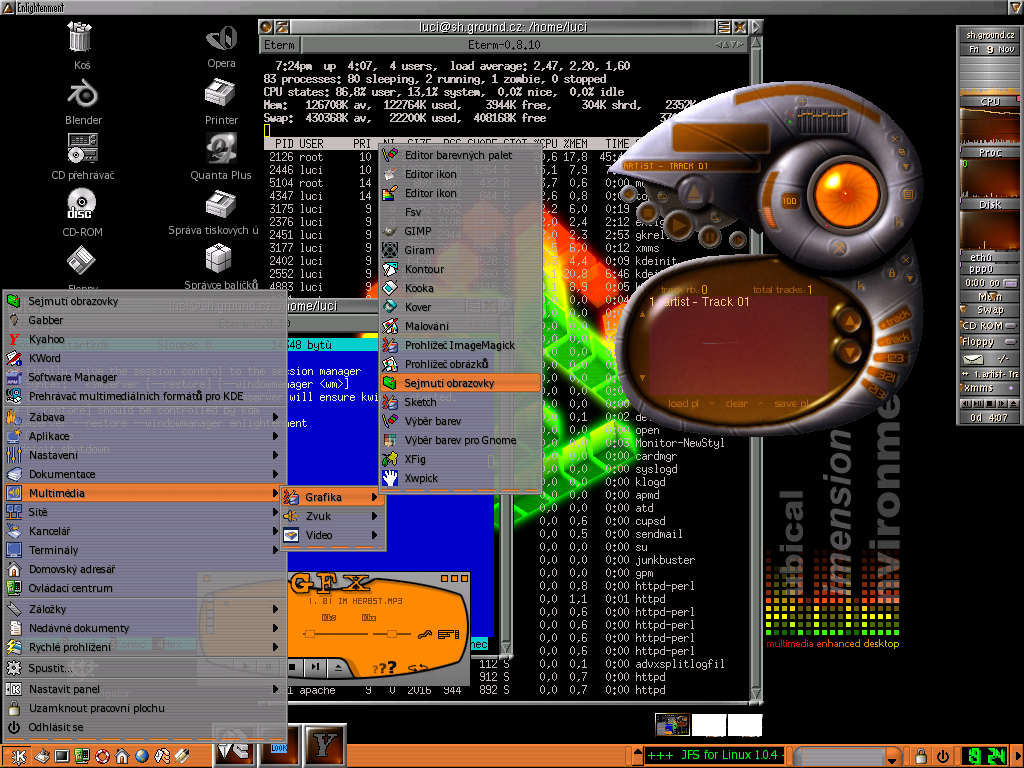The image size is (1024, 768).
Task: Open the Printer desktop icon
Action: coord(220,93)
